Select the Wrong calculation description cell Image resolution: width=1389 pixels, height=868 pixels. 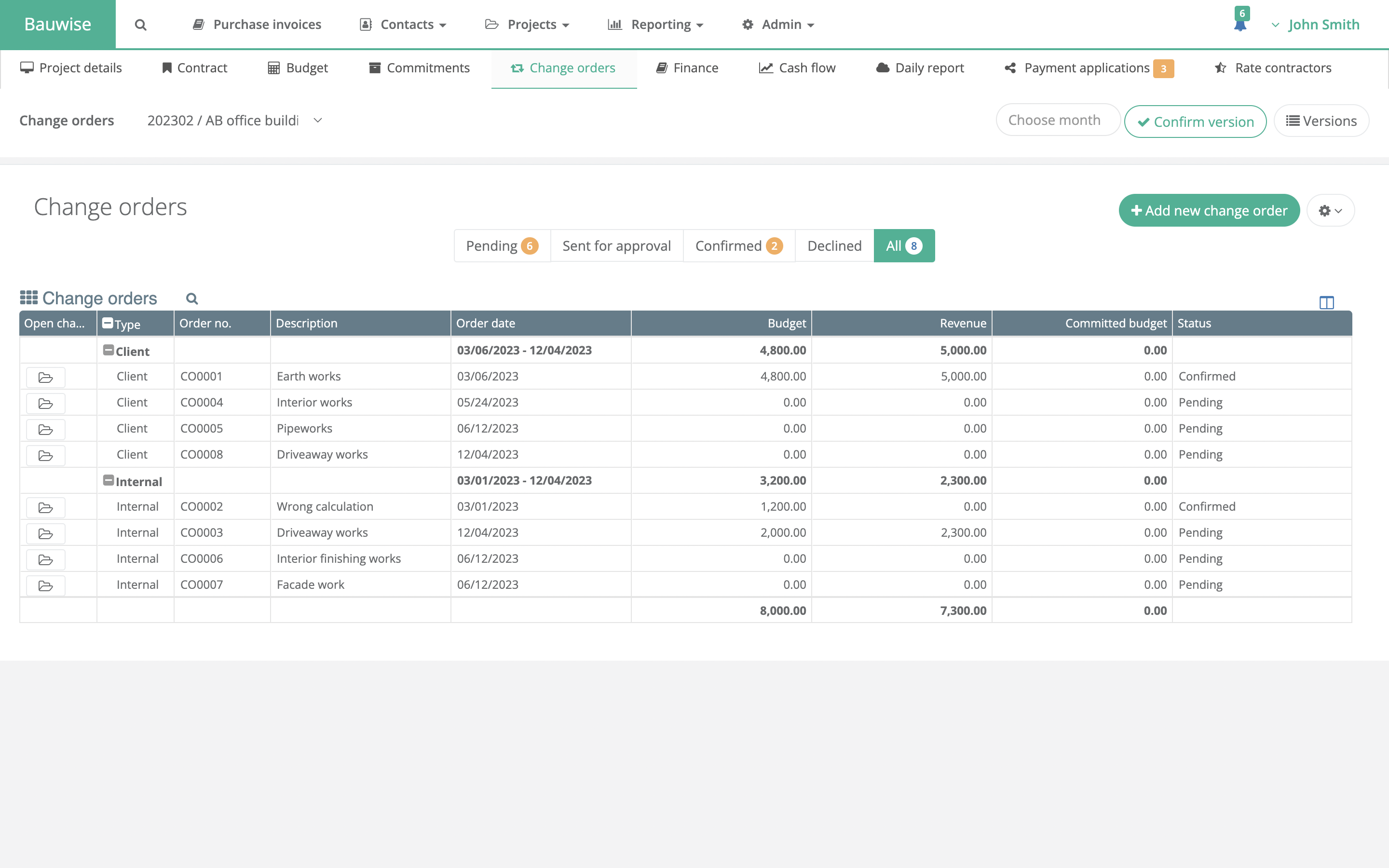pos(360,507)
